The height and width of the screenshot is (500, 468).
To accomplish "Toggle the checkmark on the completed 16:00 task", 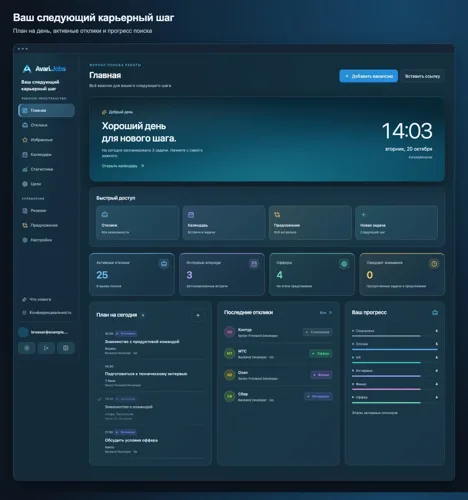I will (99, 399).
